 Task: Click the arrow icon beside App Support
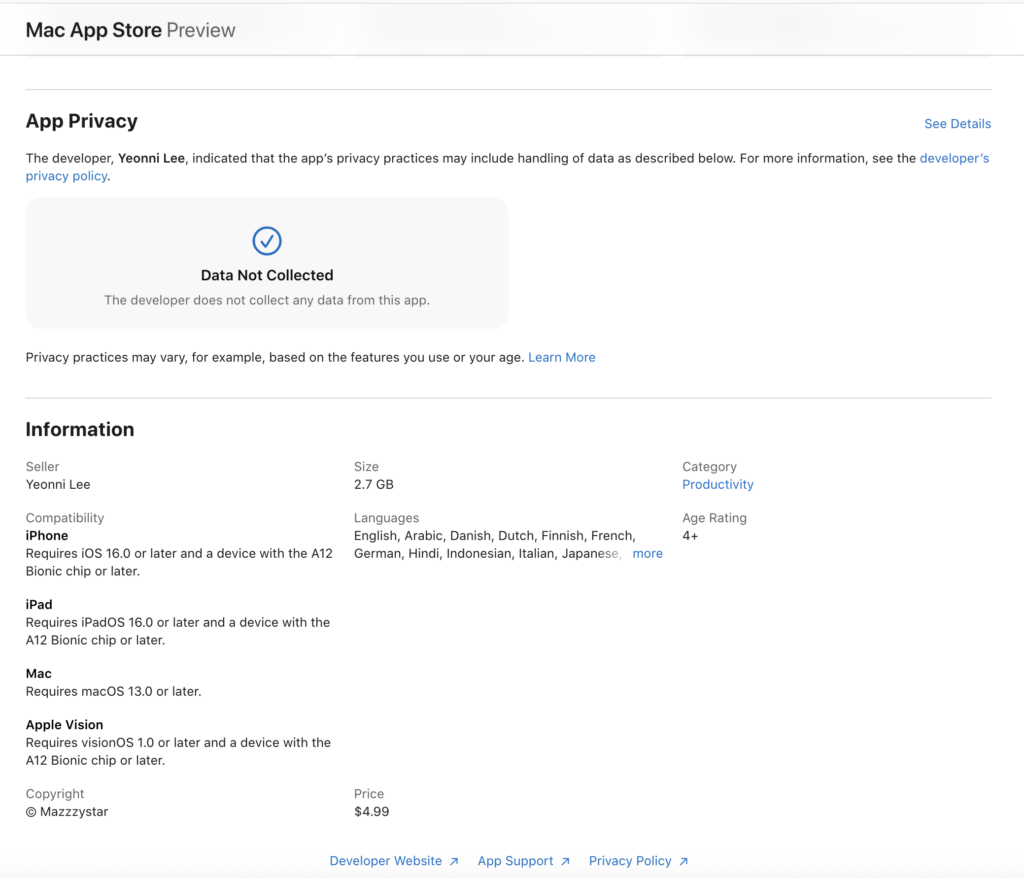565,861
